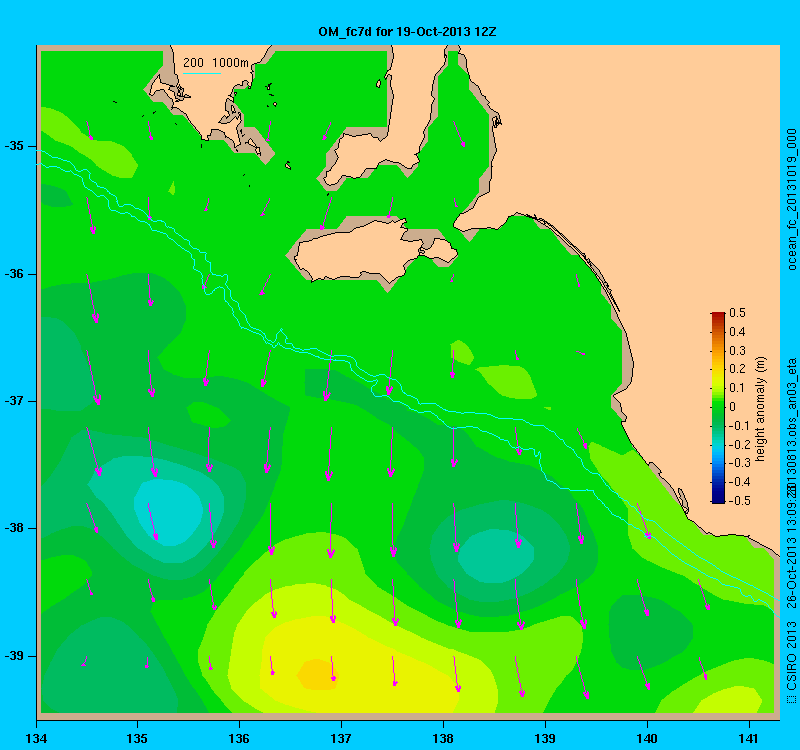Image resolution: width=800 pixels, height=750 pixels.
Task: Click the vertical '26-Oct-2013 13:09' timestamp
Action: (x=791, y=552)
